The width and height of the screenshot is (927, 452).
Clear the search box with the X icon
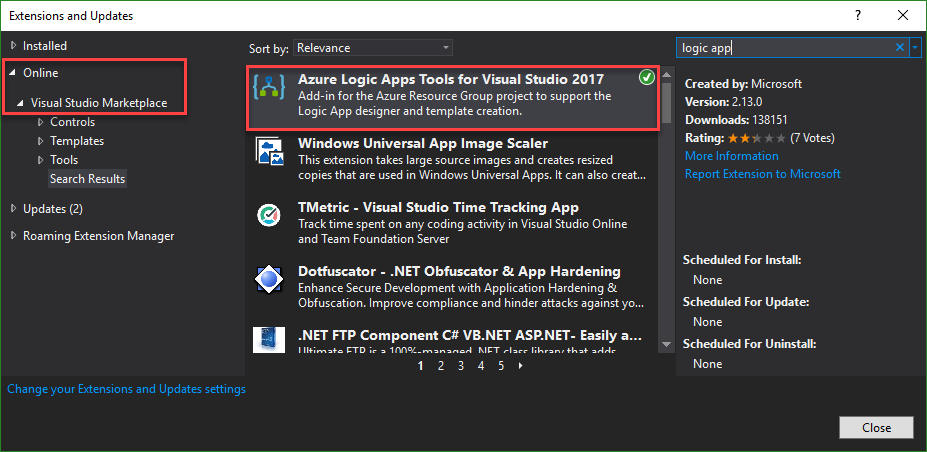pos(900,48)
